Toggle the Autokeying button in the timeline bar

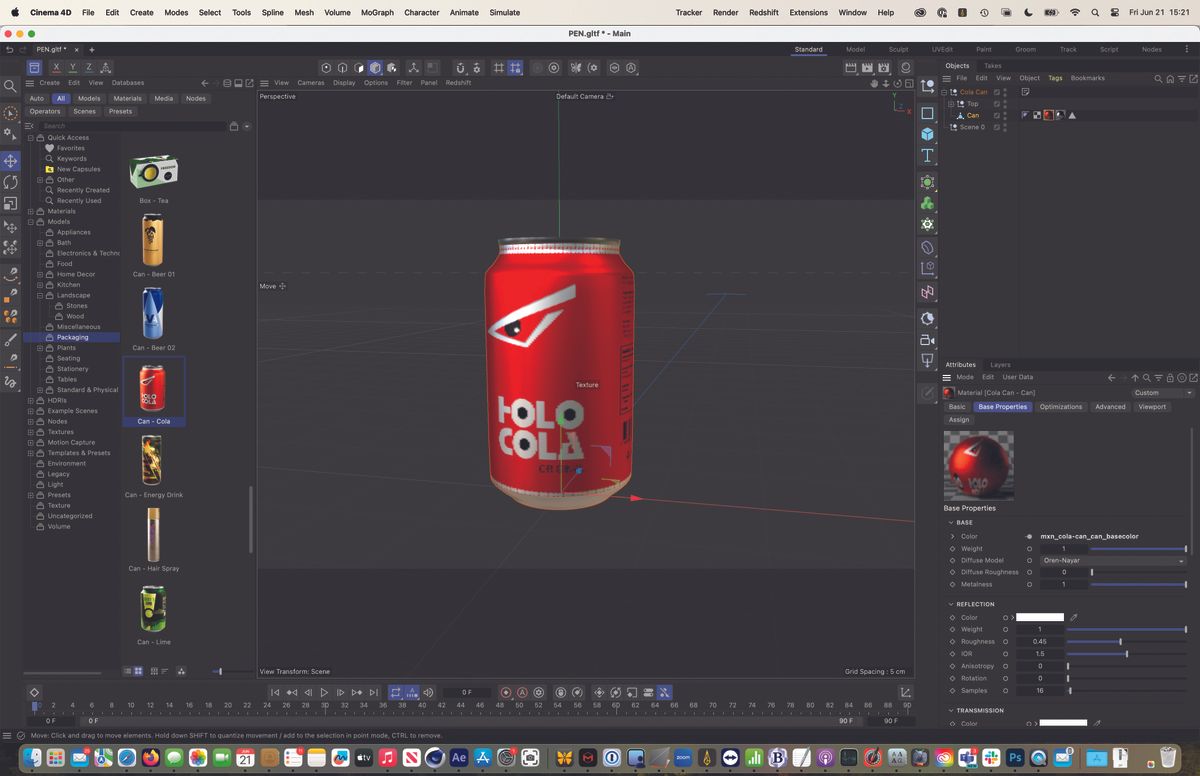point(521,692)
